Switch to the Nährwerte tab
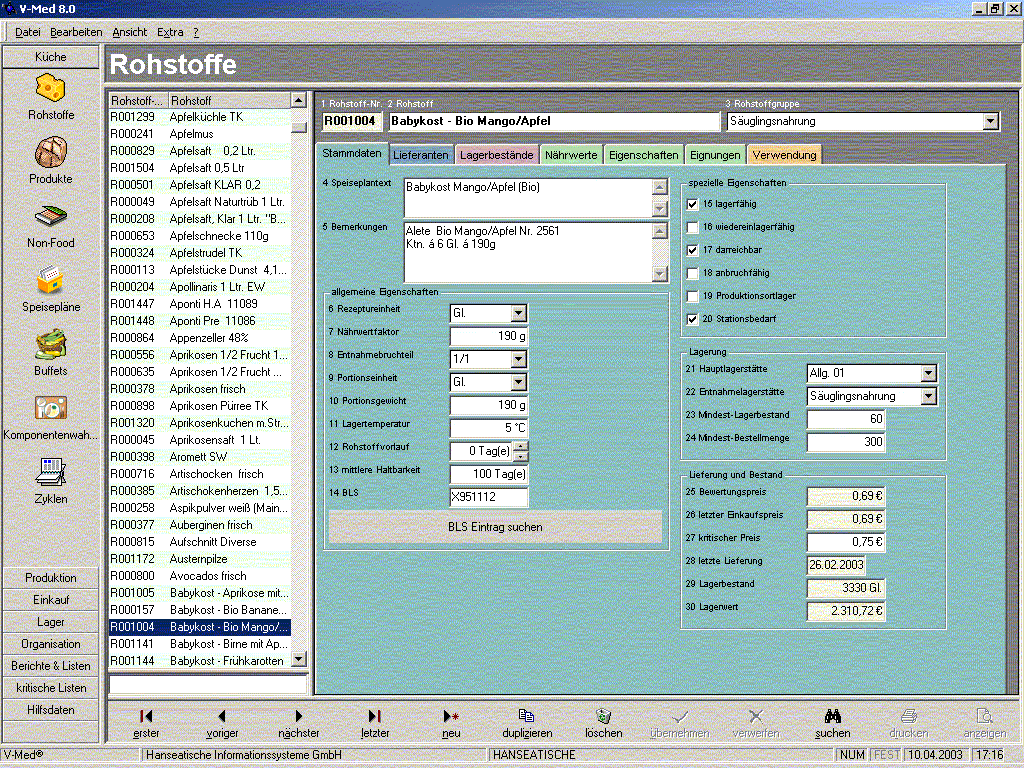1024x768 pixels. coord(571,155)
